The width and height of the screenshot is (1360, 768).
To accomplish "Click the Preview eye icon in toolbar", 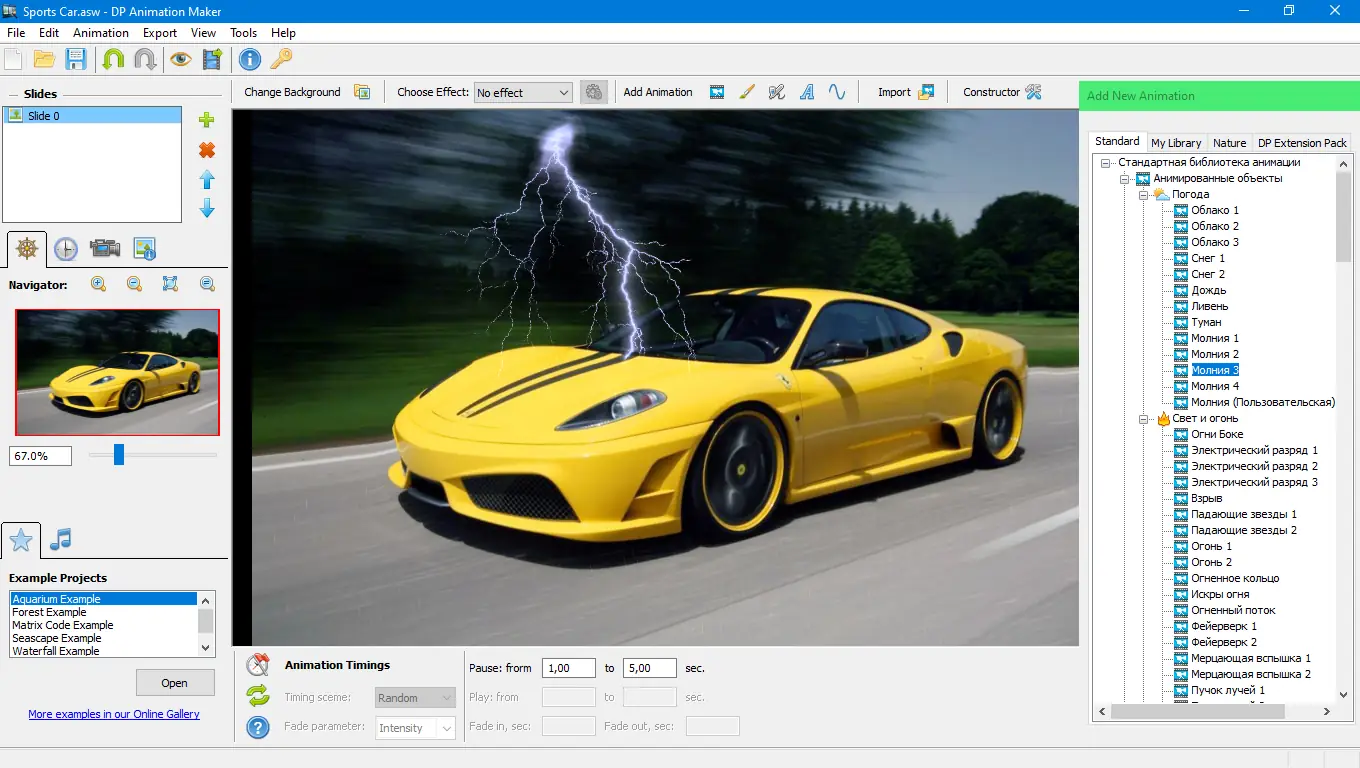I will 180,59.
